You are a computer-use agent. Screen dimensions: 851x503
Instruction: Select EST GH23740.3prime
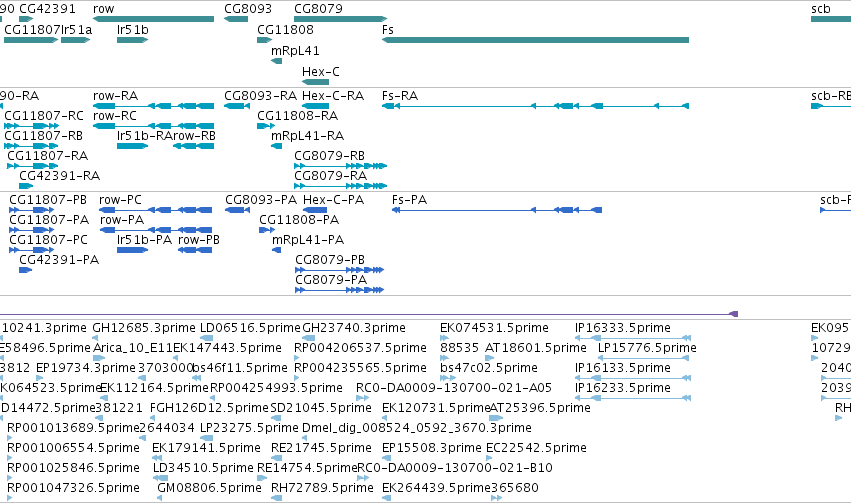coord(353,328)
